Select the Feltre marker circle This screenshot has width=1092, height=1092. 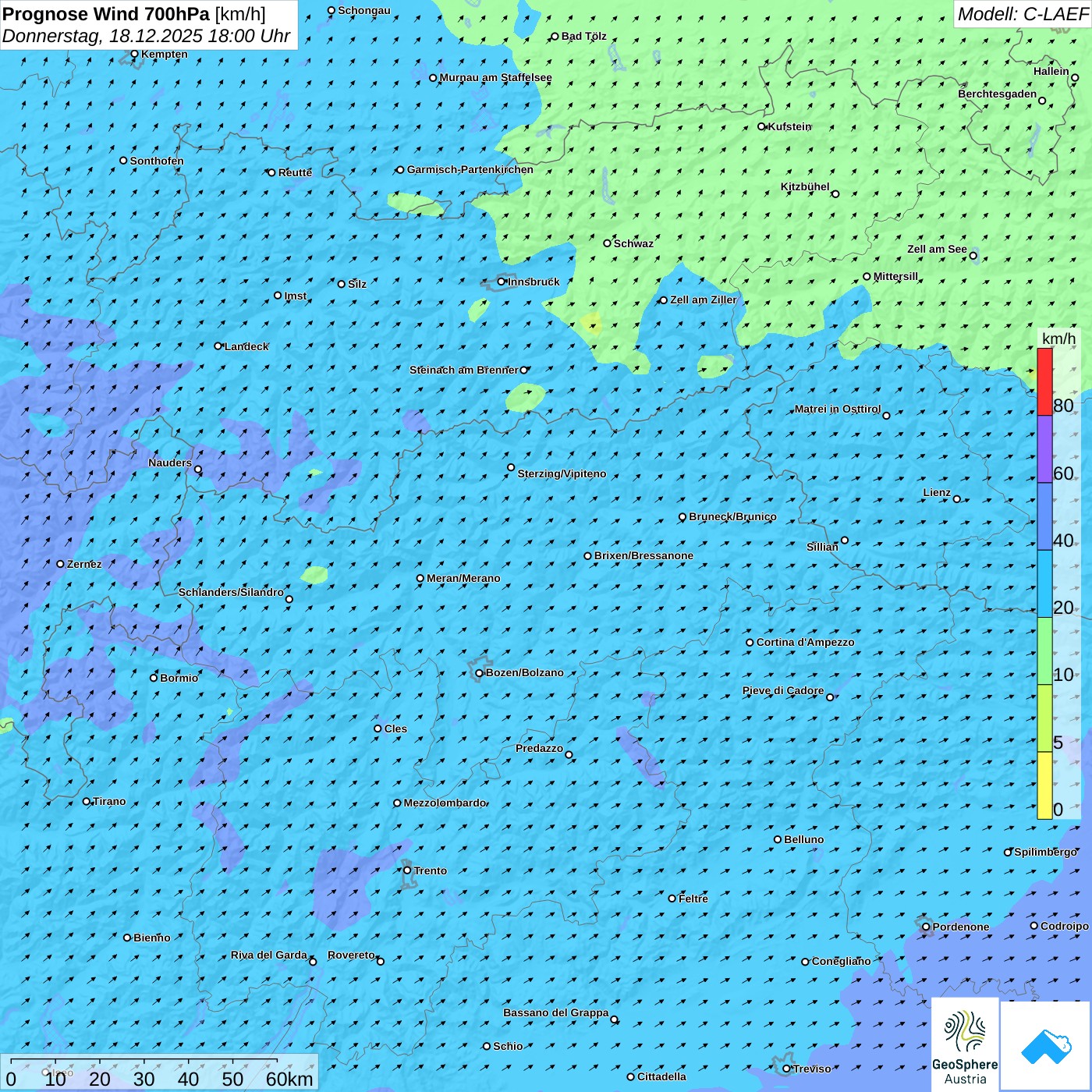672,899
